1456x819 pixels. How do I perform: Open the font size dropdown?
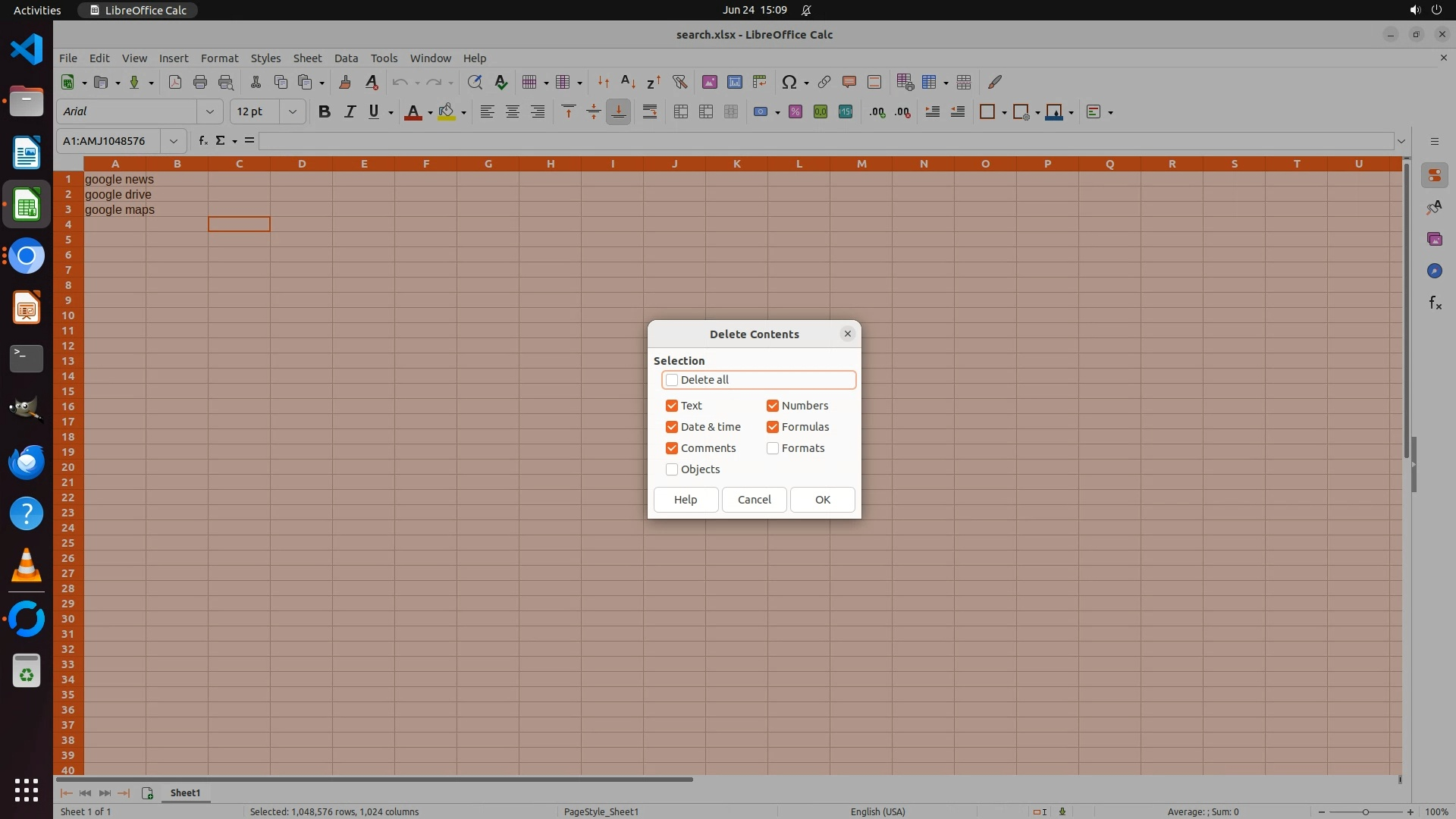[x=292, y=111]
